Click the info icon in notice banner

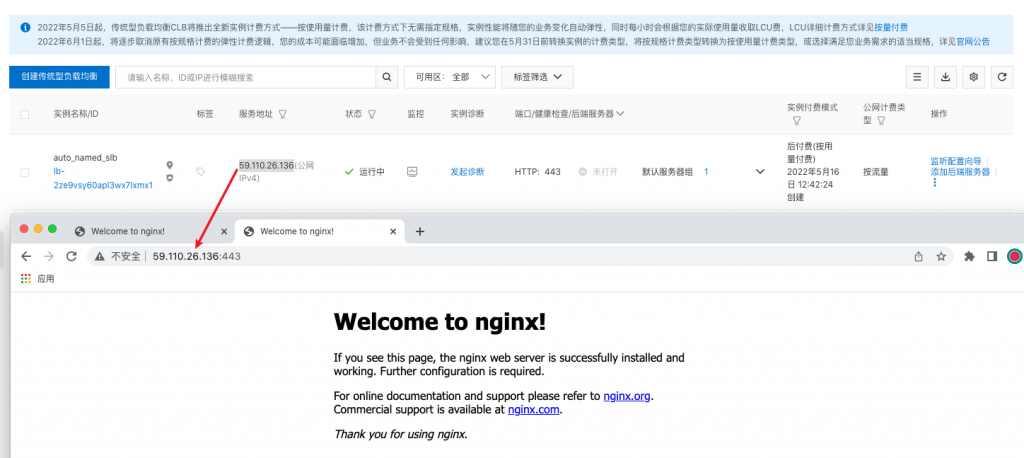tap(25, 27)
